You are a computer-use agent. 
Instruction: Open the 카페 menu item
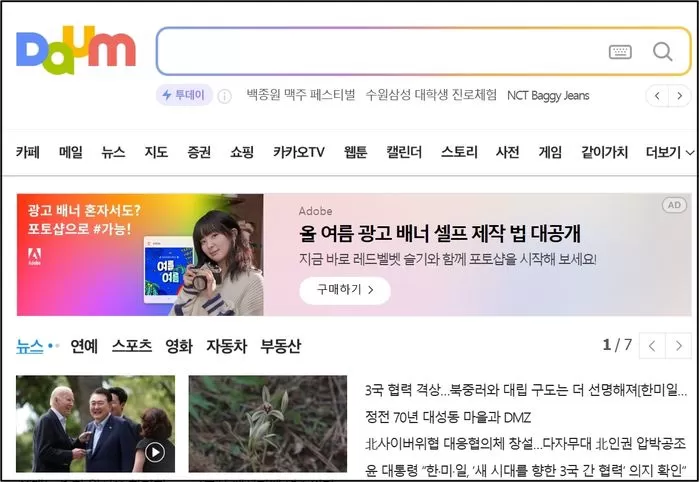(28, 152)
